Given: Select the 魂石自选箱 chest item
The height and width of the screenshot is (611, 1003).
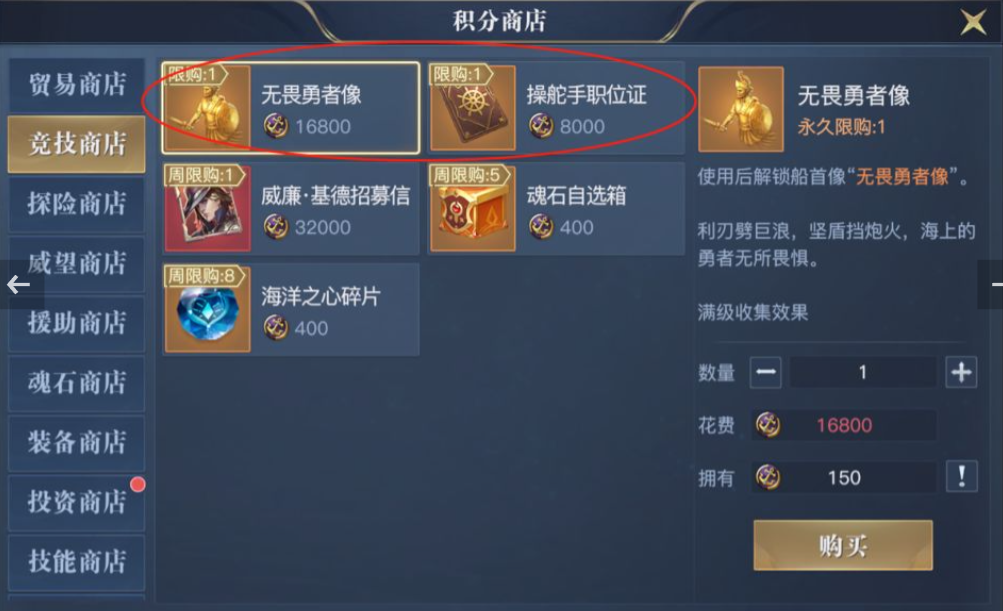Looking at the screenshot, I should click(x=557, y=209).
